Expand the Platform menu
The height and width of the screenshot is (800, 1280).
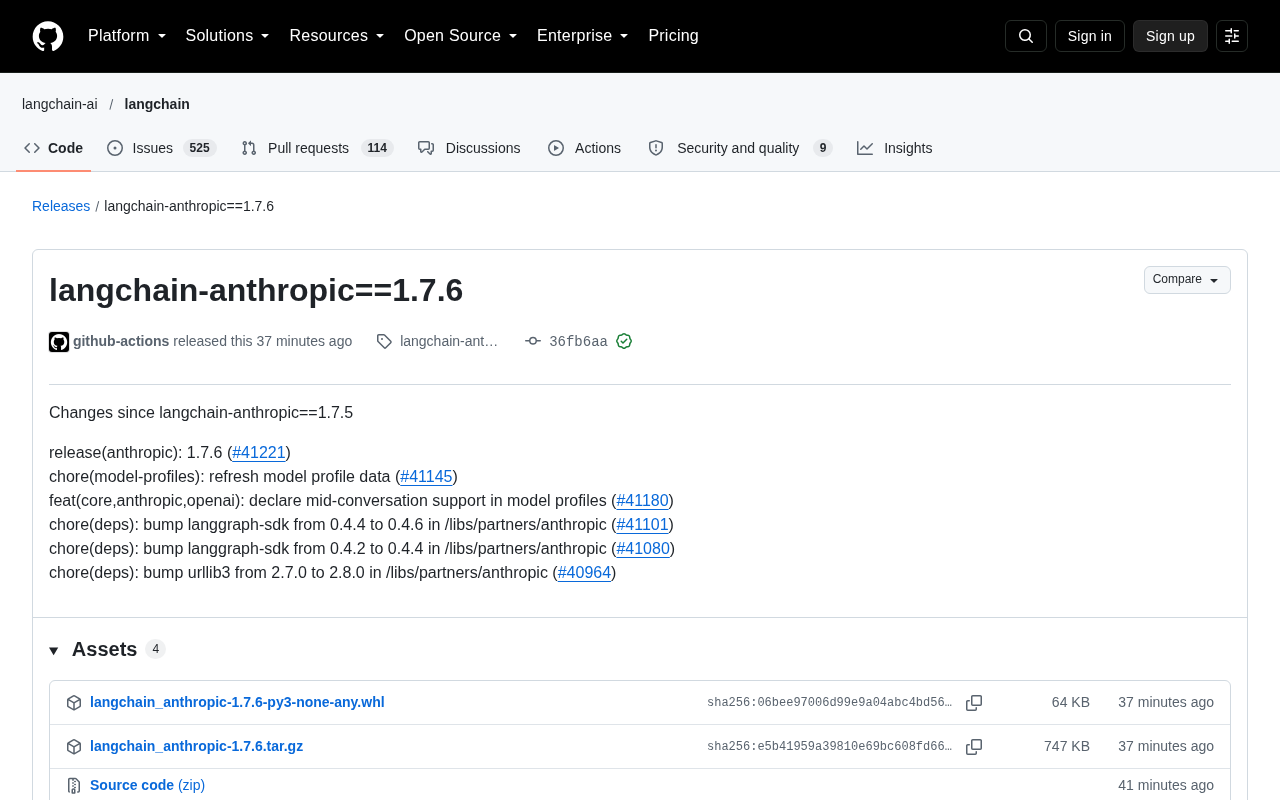pyautogui.click(x=127, y=36)
